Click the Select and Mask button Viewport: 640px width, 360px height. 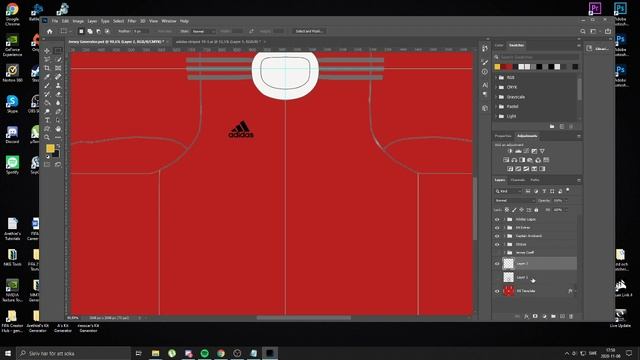(x=309, y=31)
